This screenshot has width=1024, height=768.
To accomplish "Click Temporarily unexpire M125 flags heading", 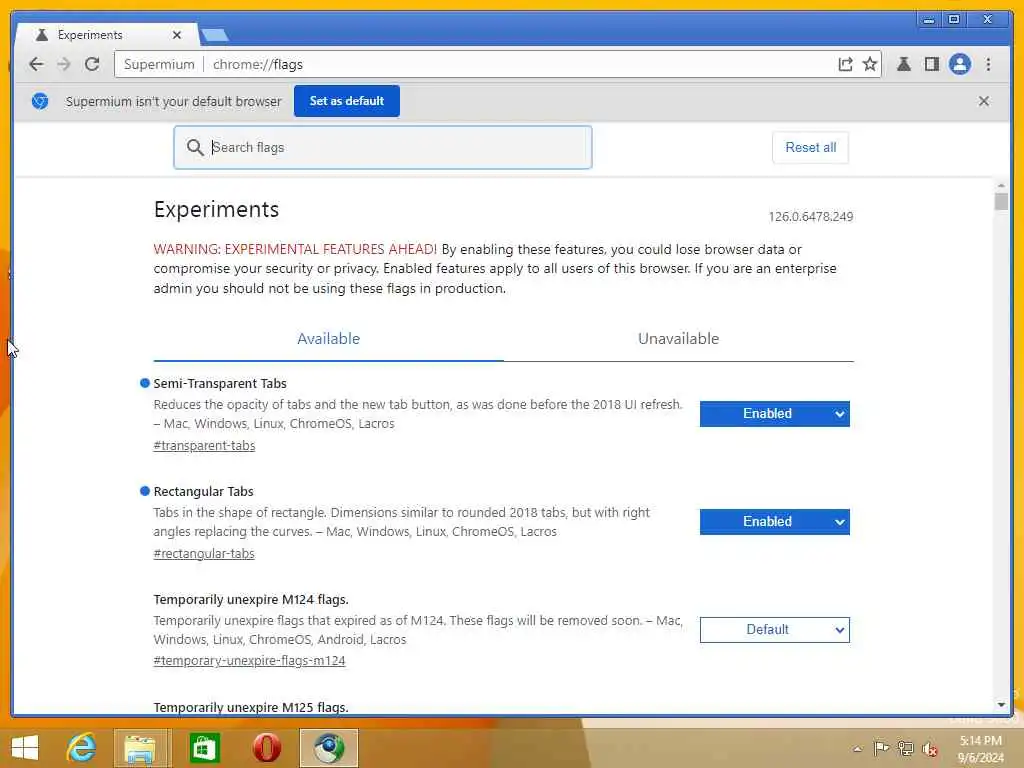I will click(x=251, y=707).
